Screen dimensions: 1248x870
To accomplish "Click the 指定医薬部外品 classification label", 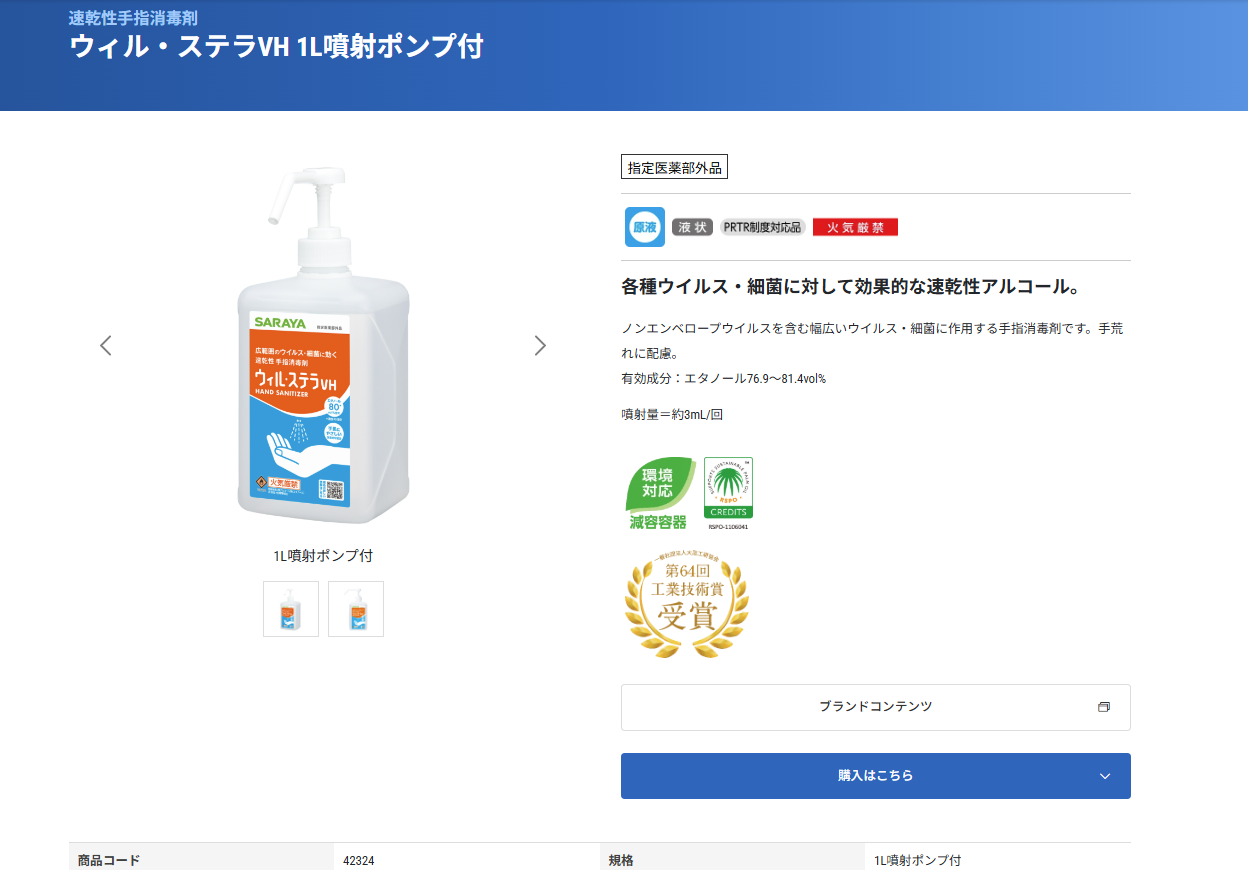I will [x=674, y=168].
